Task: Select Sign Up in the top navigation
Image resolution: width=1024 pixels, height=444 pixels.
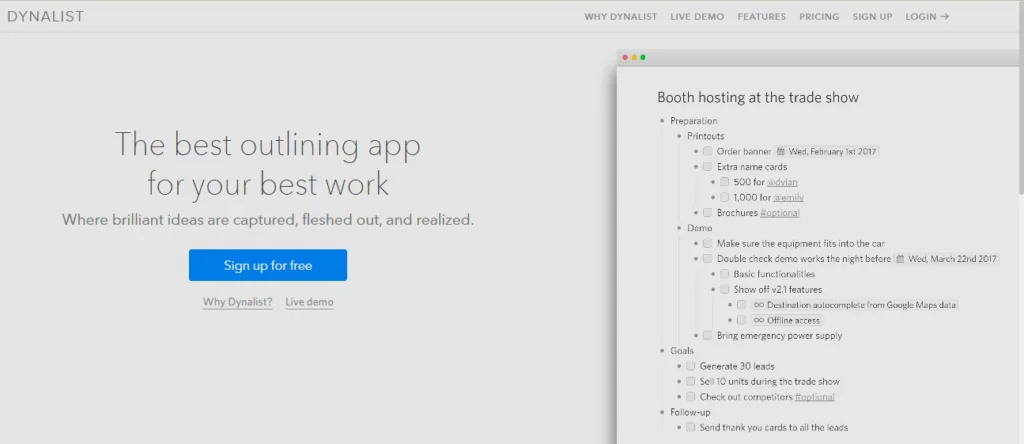Action: pos(872,17)
